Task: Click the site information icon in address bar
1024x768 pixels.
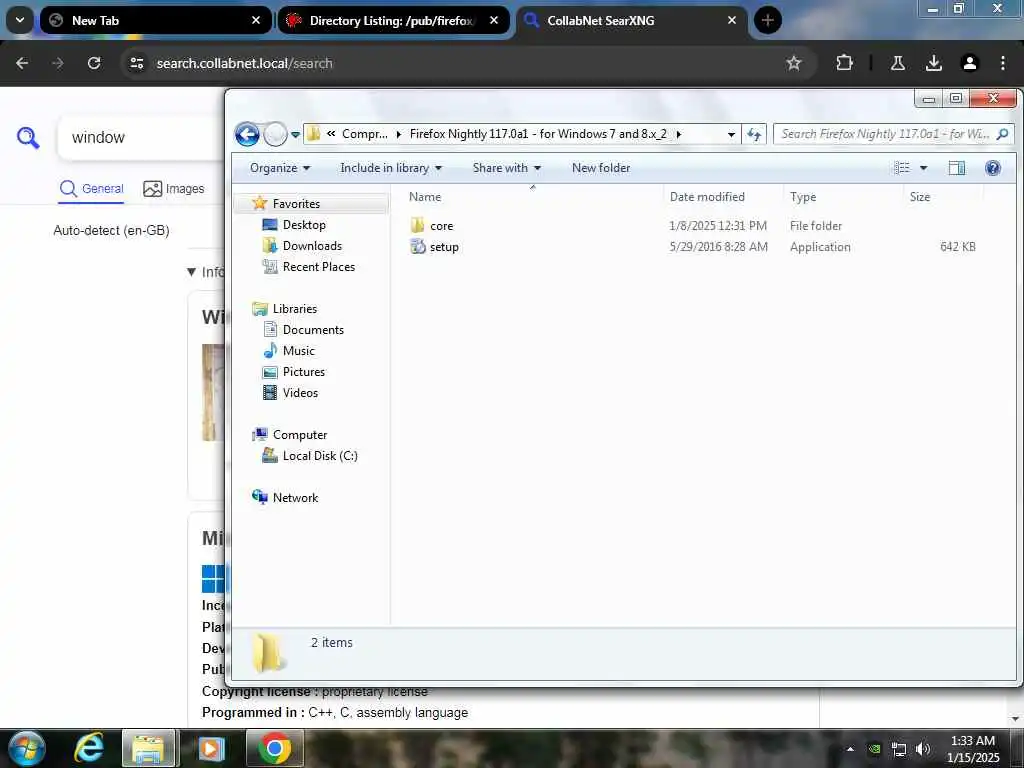Action: coord(136,63)
